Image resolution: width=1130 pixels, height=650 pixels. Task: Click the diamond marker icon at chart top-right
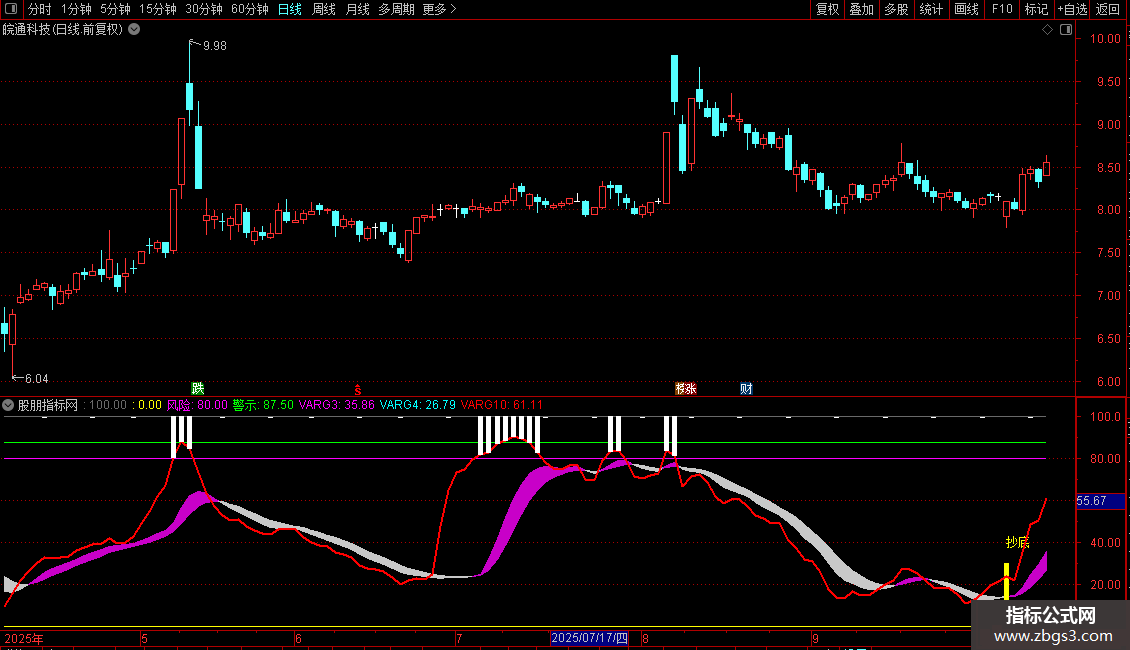click(1047, 30)
